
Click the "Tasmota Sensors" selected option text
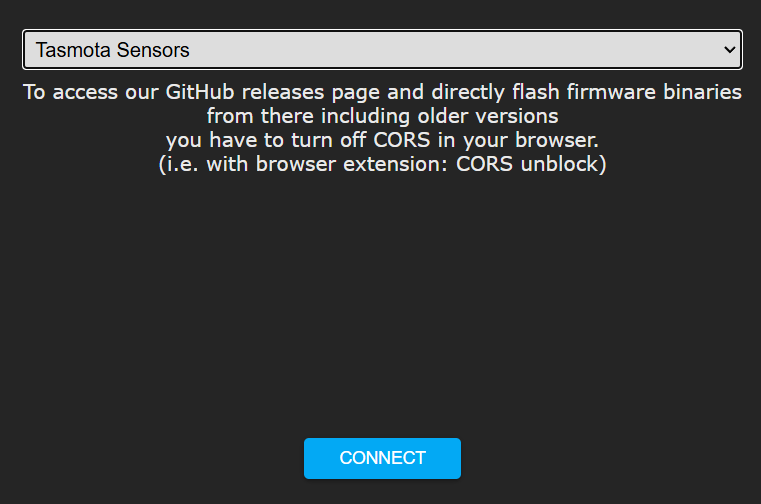click(x=113, y=49)
